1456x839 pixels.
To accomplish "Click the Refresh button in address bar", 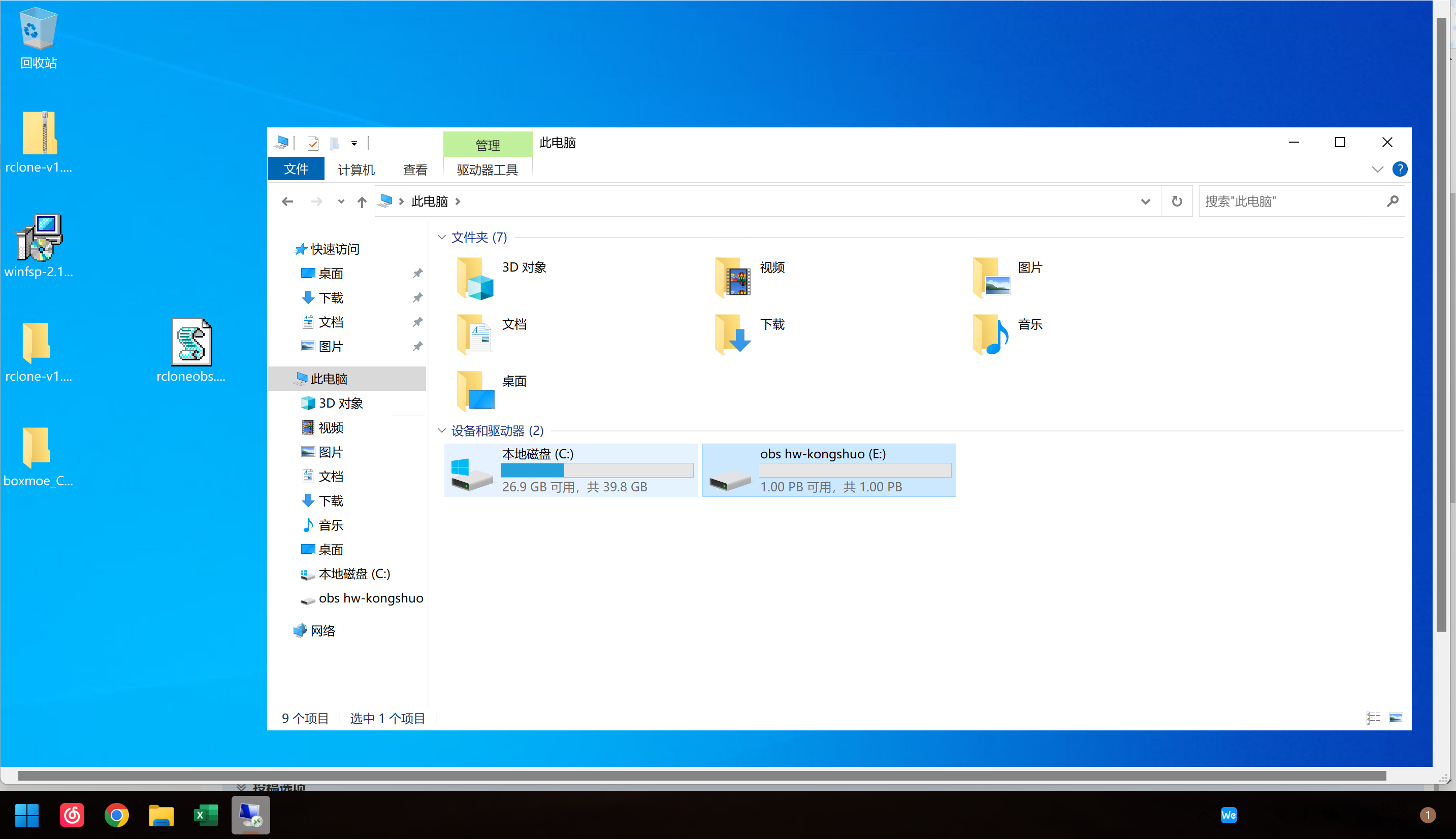I will coord(1177,201).
